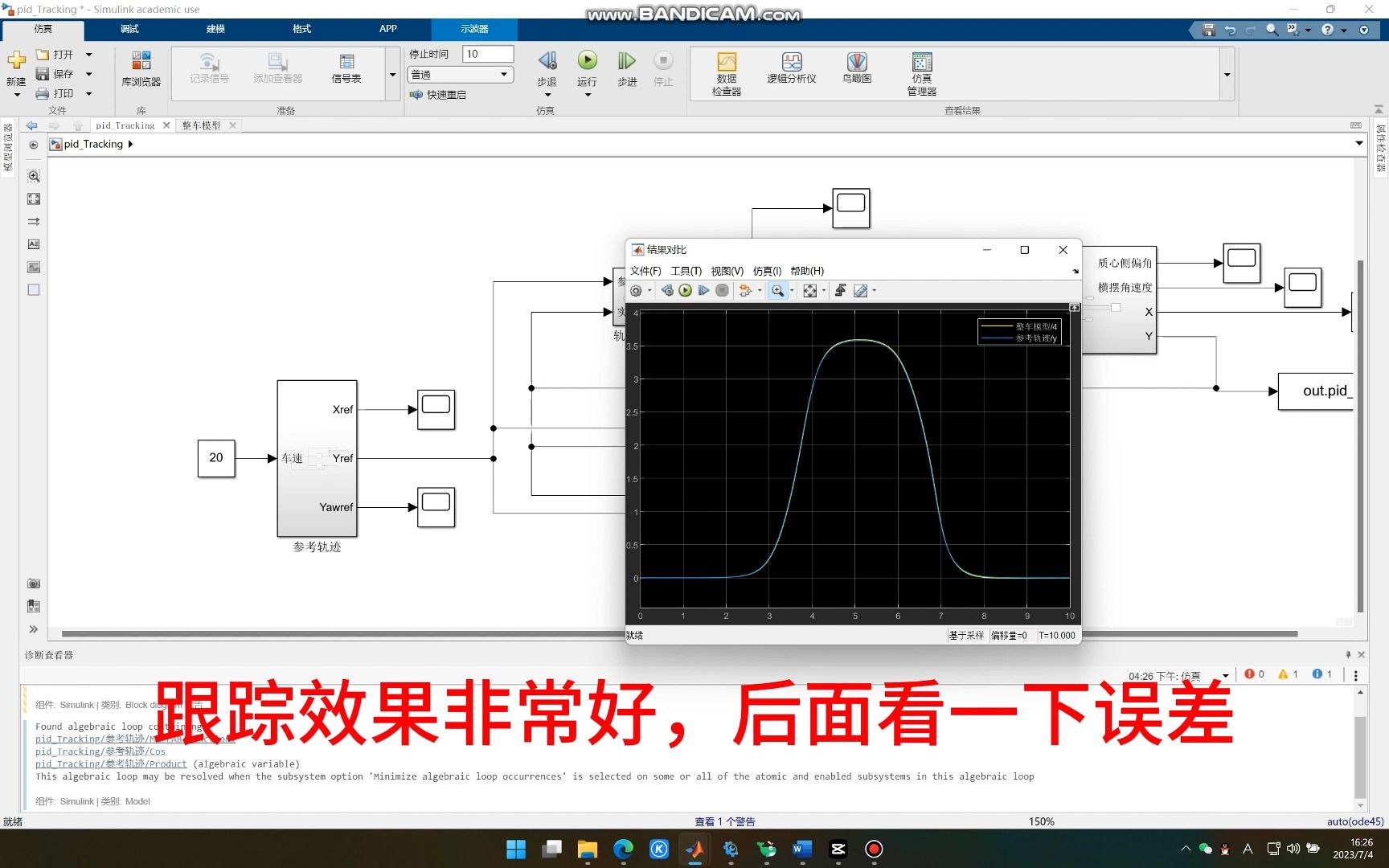Switch to the 调试 ribbon tab

click(x=129, y=29)
